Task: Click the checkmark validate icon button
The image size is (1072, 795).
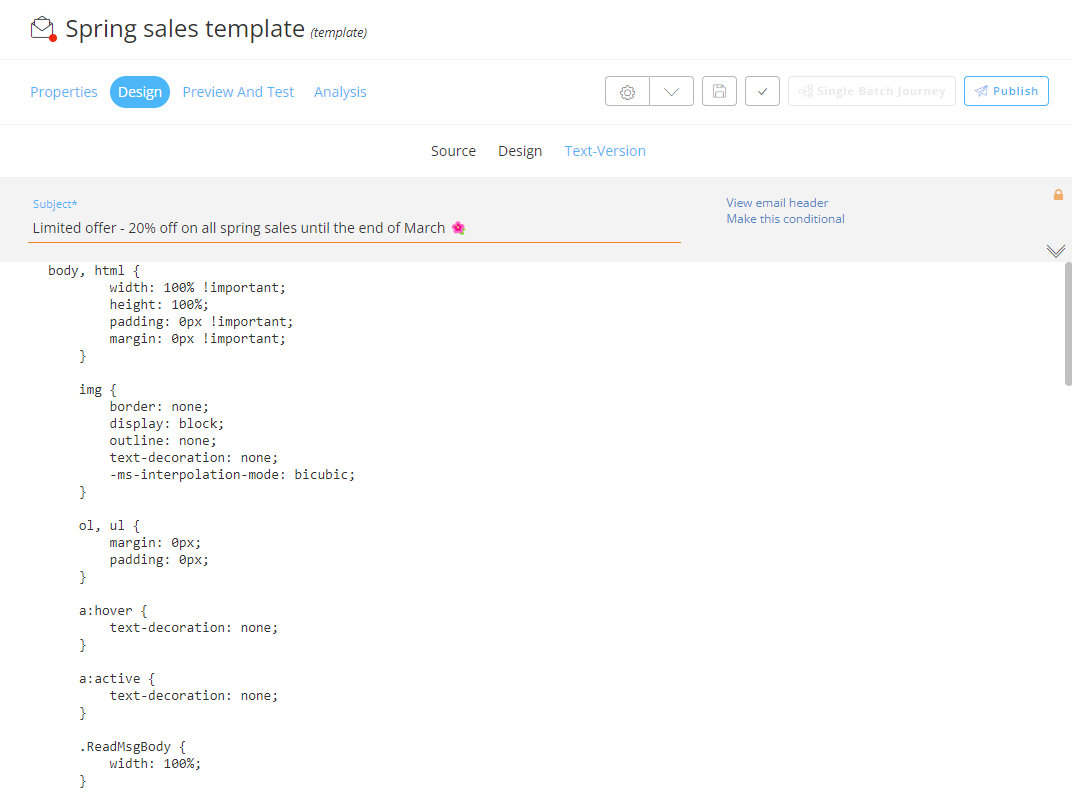Action: [762, 92]
